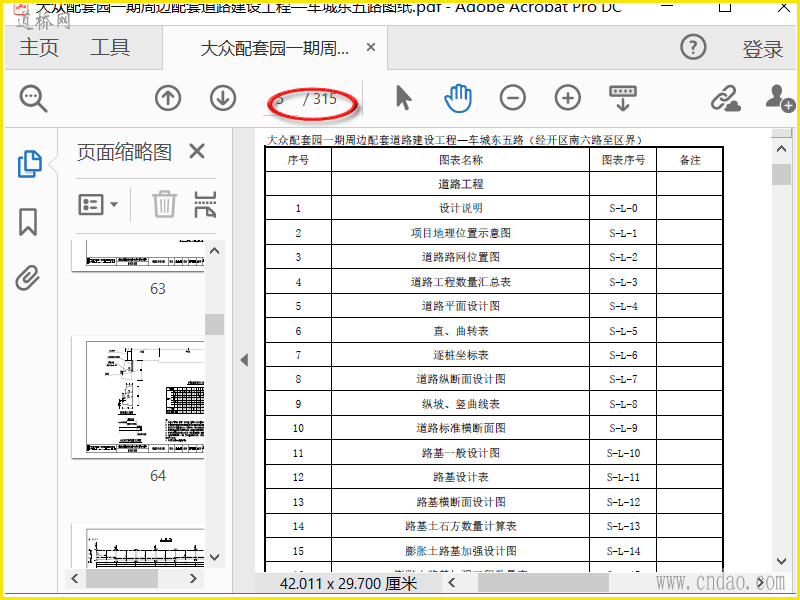Switch to the 主页 tab
The height and width of the screenshot is (600, 800).
pos(39,47)
